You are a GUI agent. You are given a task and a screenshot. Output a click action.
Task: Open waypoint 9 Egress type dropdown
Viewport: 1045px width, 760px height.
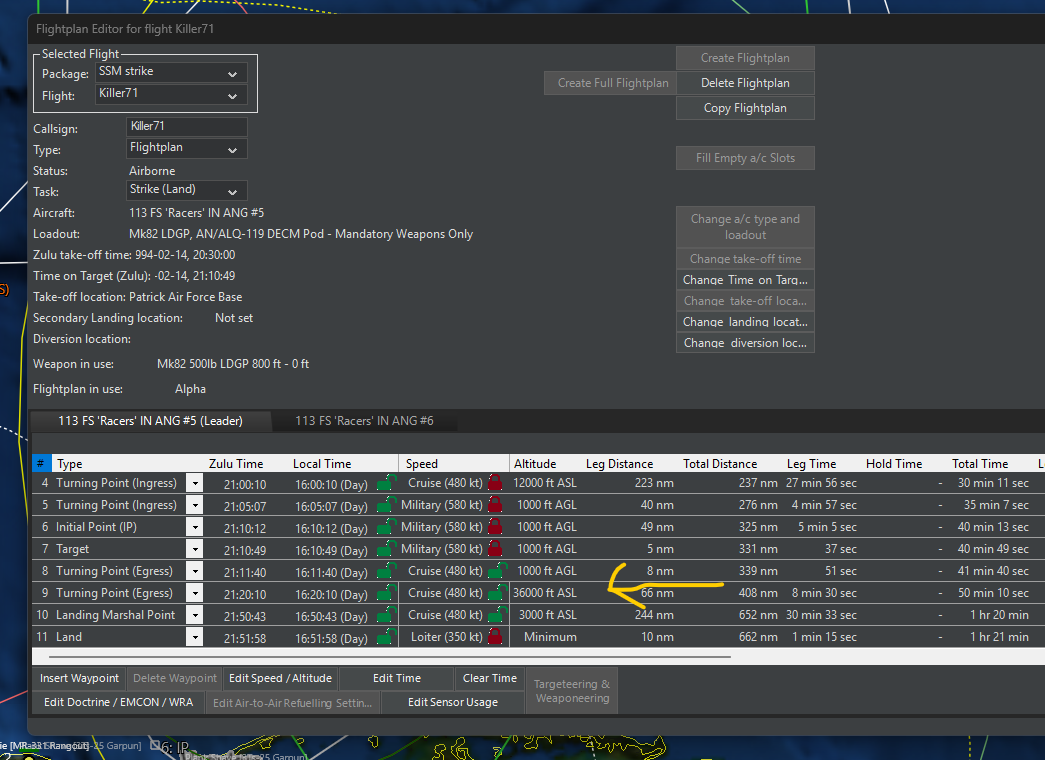(195, 593)
